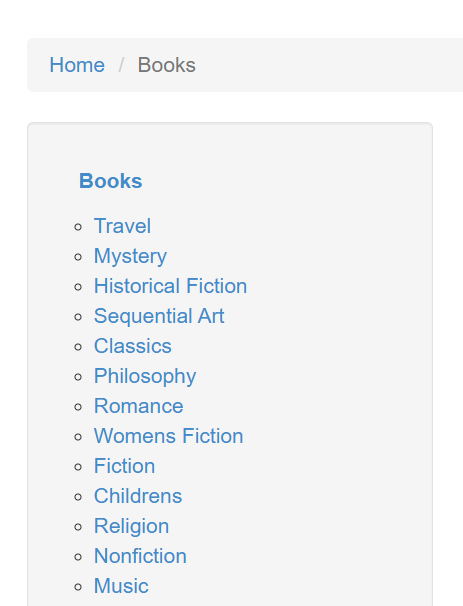Select the Travel category
463x606 pixels.
pos(122,226)
